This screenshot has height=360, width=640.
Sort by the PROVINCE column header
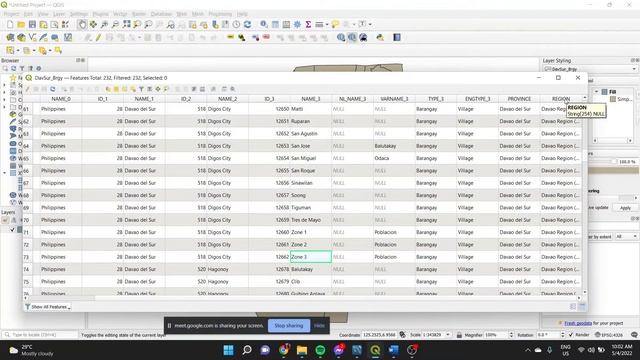pyautogui.click(x=519, y=99)
